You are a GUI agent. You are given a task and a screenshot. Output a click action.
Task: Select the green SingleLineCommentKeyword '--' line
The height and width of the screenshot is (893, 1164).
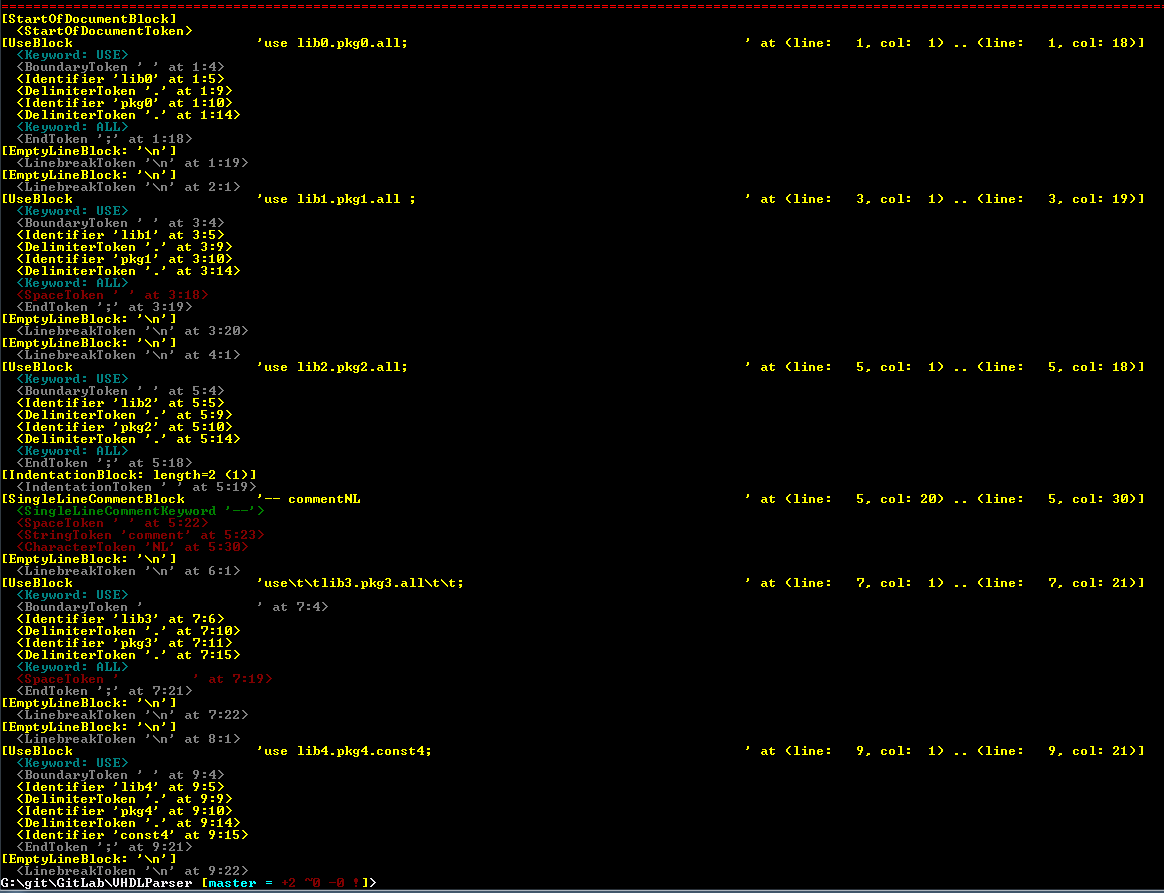(140, 511)
